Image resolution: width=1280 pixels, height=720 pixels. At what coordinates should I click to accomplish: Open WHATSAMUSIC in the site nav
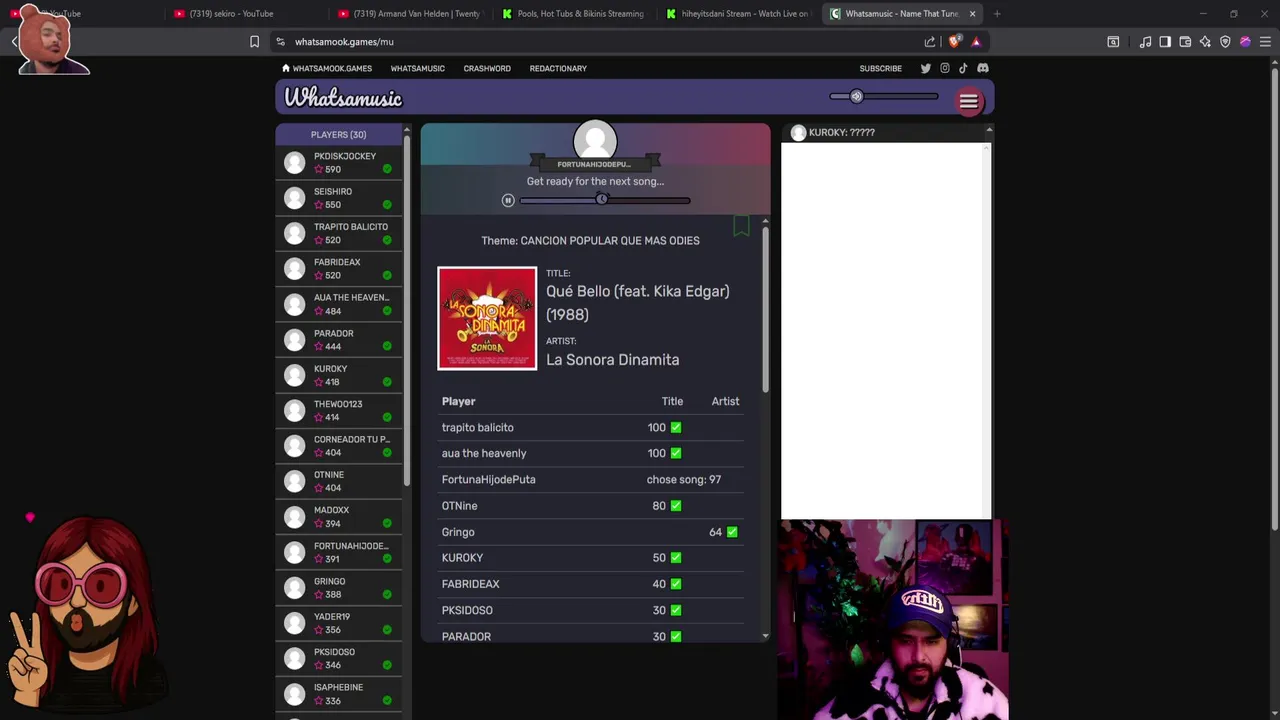(x=417, y=69)
